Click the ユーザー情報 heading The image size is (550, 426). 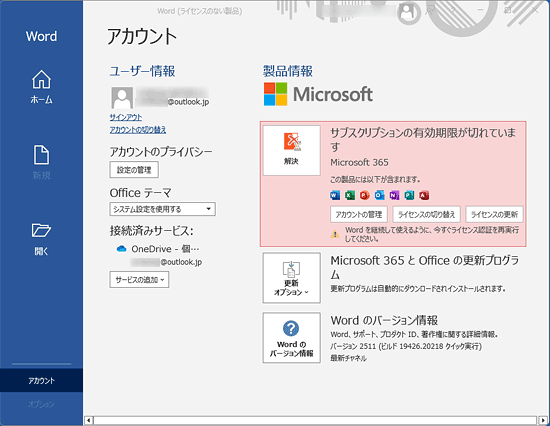click(142, 71)
